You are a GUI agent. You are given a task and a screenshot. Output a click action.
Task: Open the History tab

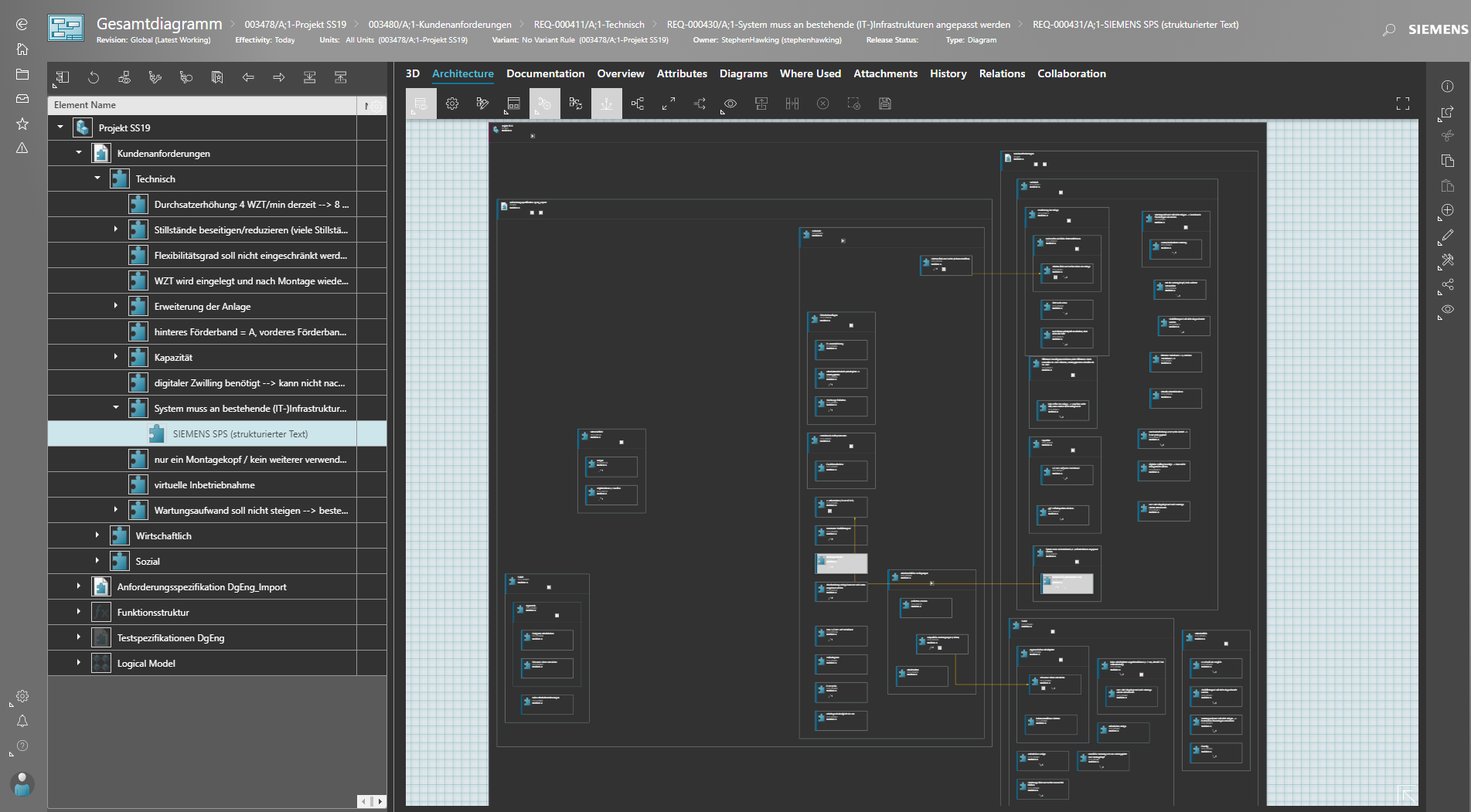pyautogui.click(x=948, y=73)
